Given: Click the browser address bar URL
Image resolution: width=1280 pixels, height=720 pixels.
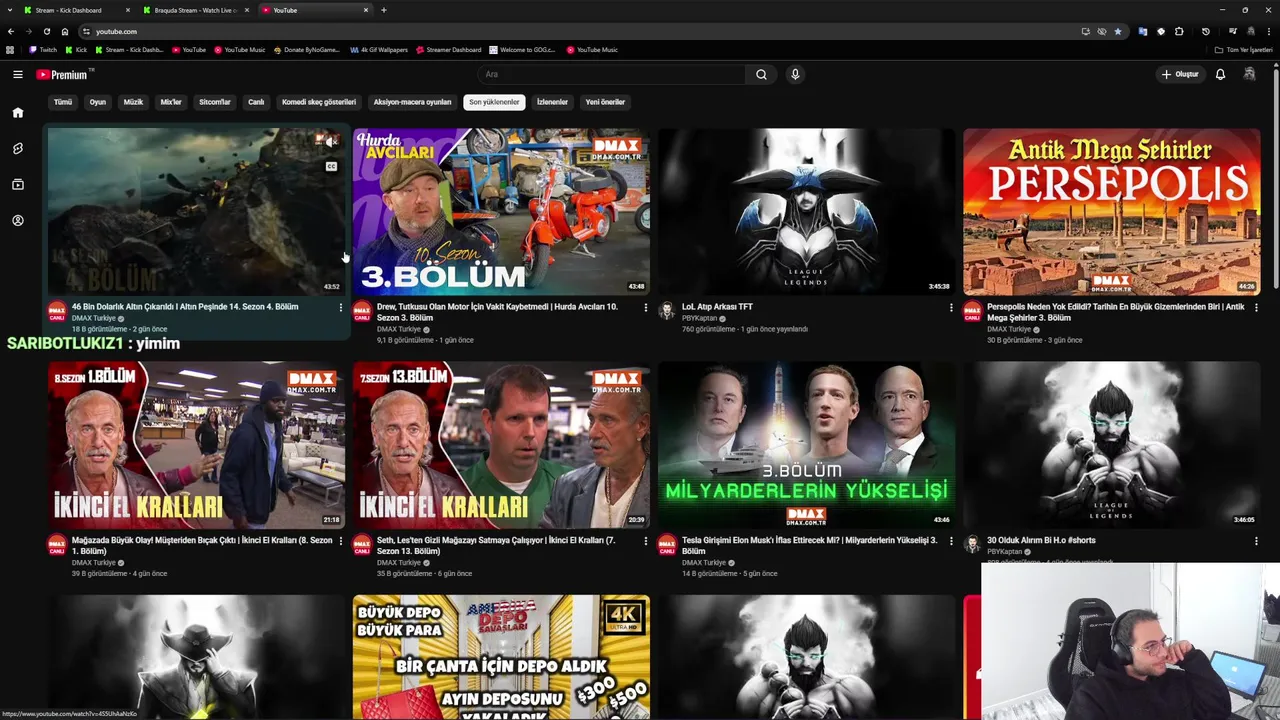Looking at the screenshot, I should click(117, 32).
